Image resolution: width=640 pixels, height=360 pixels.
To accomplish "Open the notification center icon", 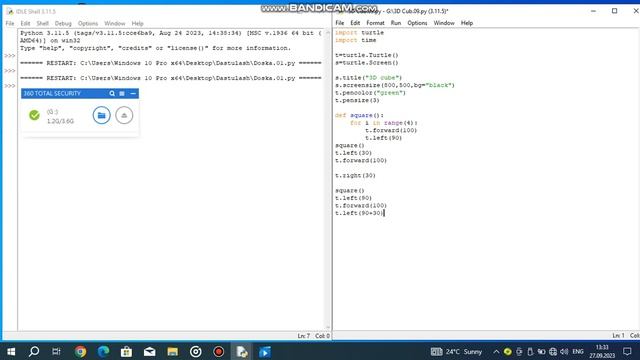I will [x=627, y=351].
